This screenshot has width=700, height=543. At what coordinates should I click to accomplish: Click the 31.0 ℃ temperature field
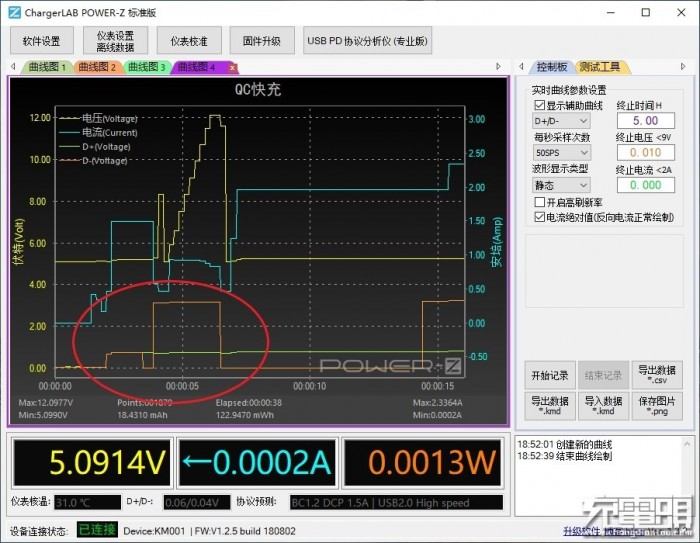coord(88,502)
